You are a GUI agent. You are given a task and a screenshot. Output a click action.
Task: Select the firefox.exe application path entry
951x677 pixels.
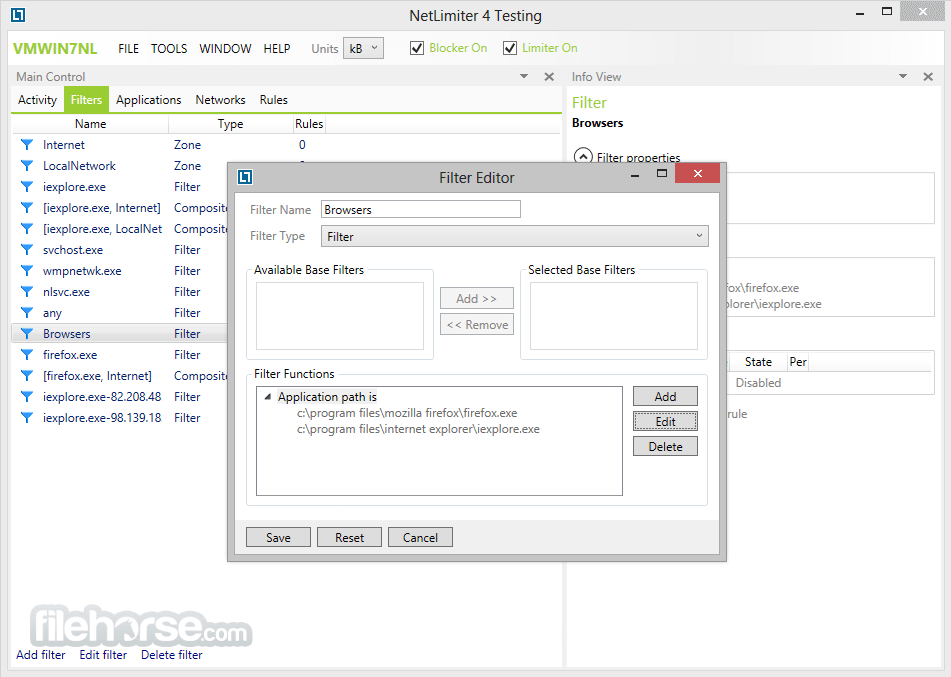pos(407,413)
